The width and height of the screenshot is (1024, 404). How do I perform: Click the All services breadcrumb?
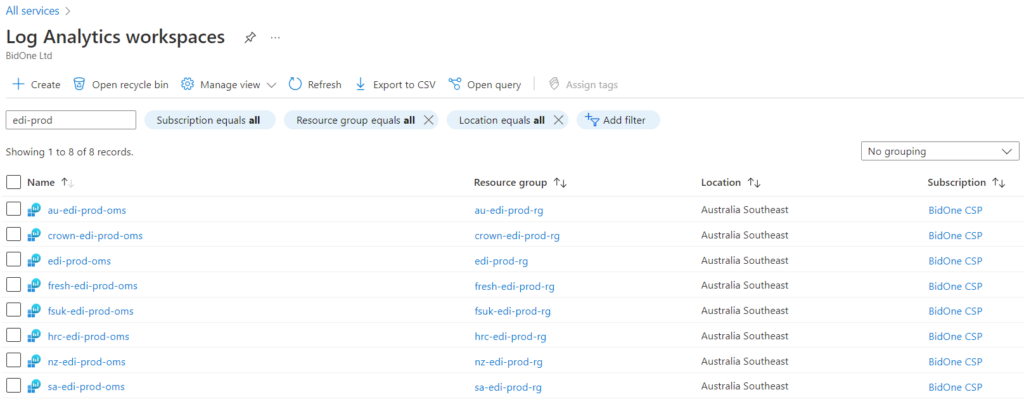(33, 11)
